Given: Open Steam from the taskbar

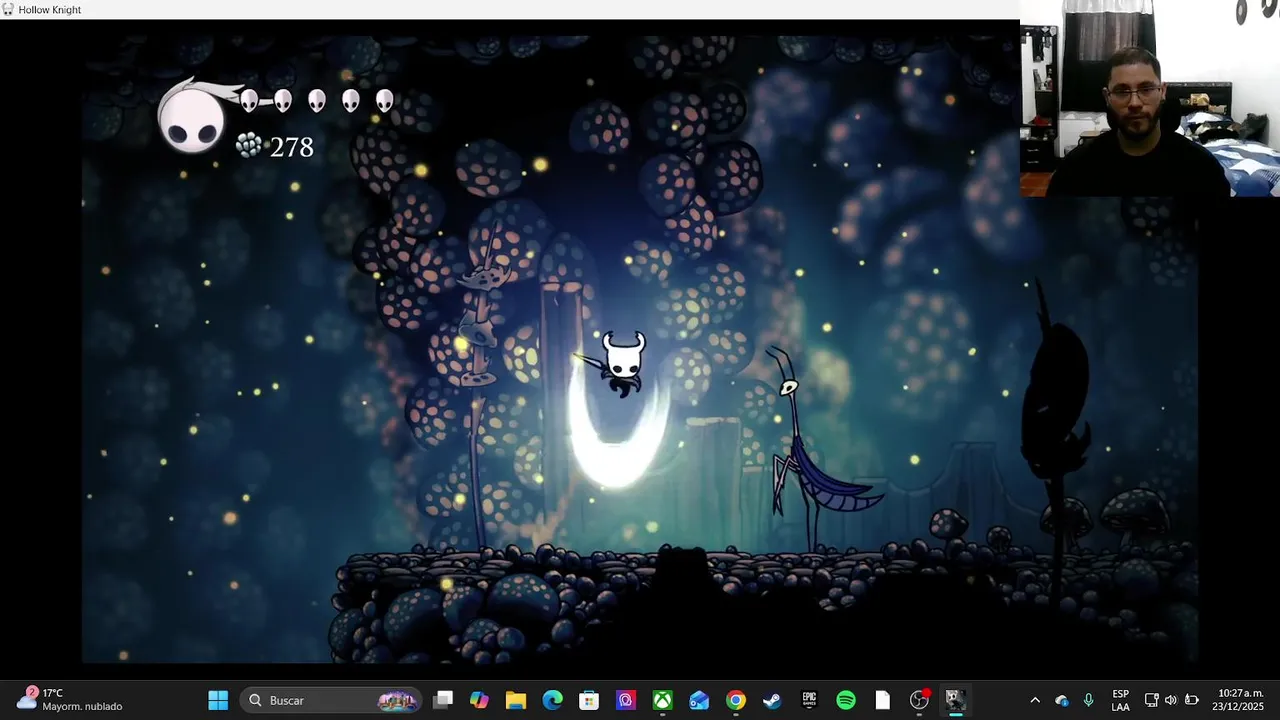Looking at the screenshot, I should (x=772, y=700).
